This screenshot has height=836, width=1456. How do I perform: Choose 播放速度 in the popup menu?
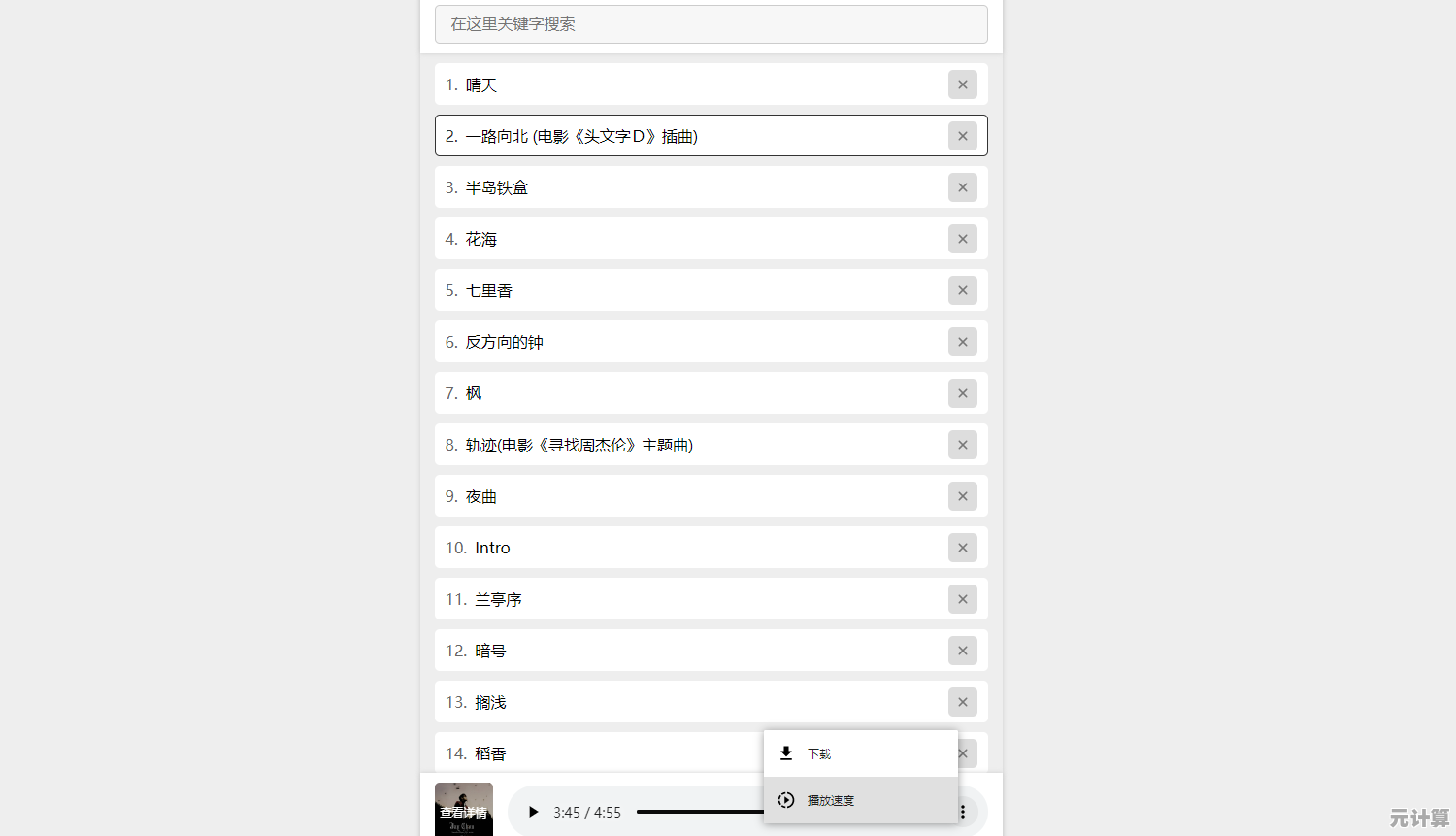pos(861,800)
